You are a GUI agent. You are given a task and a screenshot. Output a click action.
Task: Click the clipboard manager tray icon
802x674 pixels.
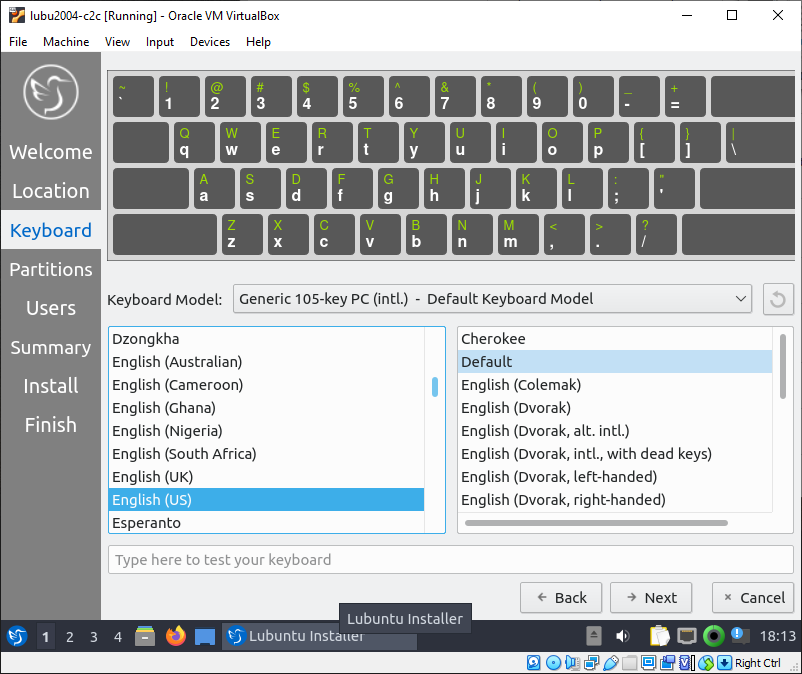tap(660, 636)
